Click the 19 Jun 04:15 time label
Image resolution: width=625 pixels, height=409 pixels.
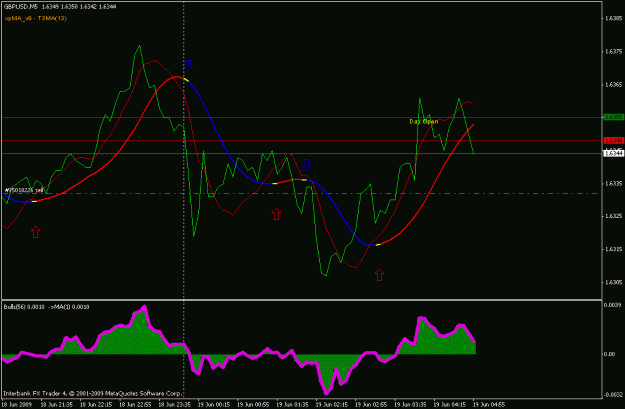click(450, 405)
